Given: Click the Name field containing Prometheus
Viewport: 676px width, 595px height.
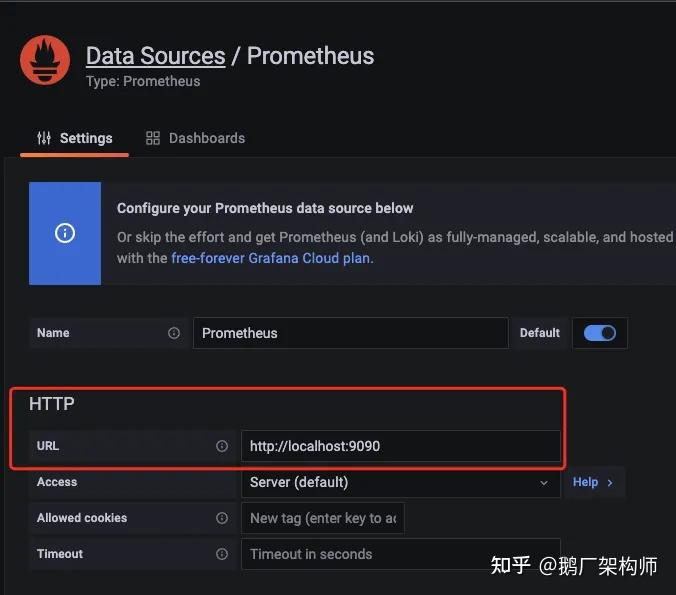Looking at the screenshot, I should click(351, 333).
